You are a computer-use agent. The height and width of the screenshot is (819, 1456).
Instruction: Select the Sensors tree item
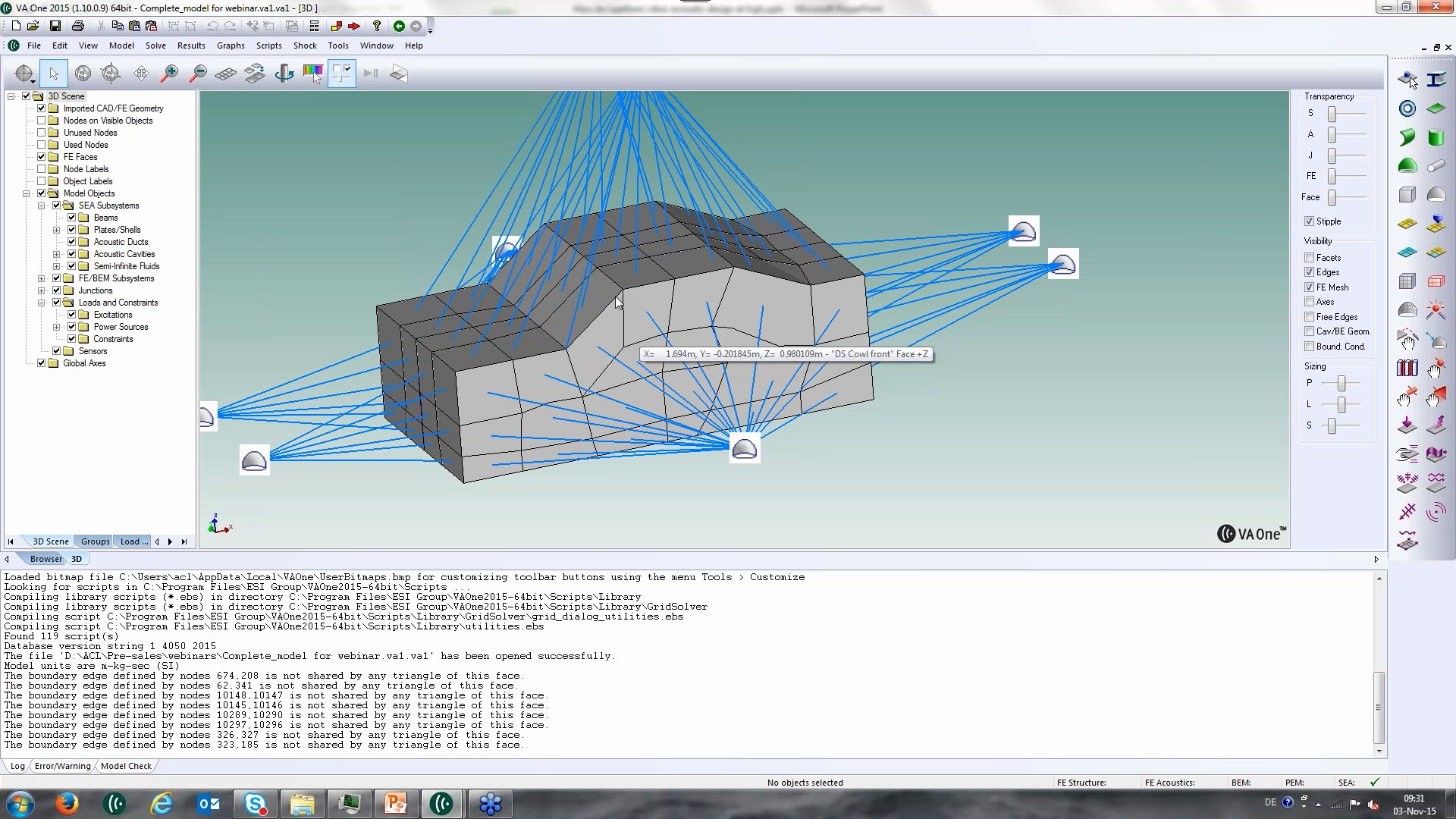tap(93, 351)
